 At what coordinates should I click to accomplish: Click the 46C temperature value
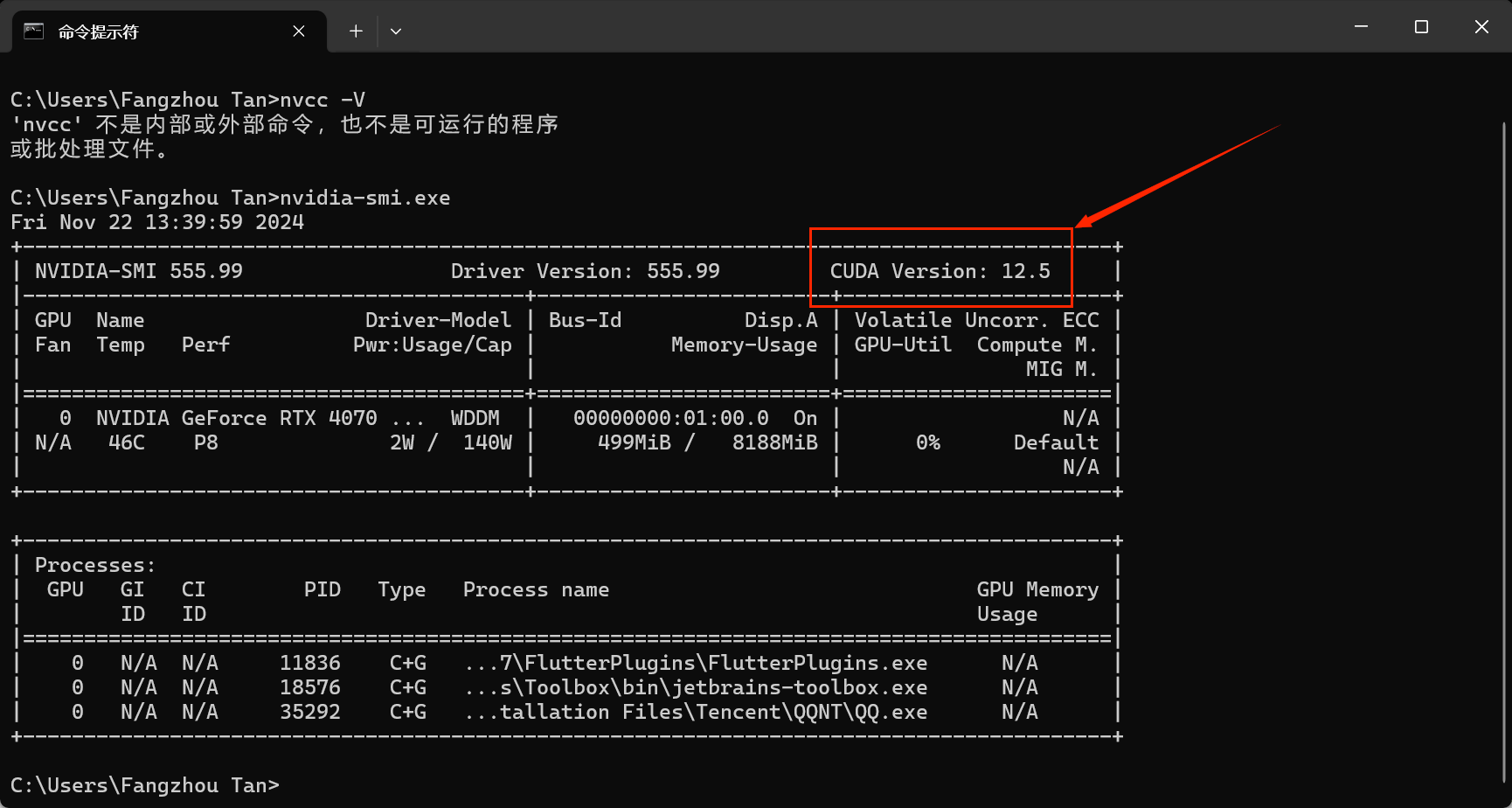[x=127, y=442]
